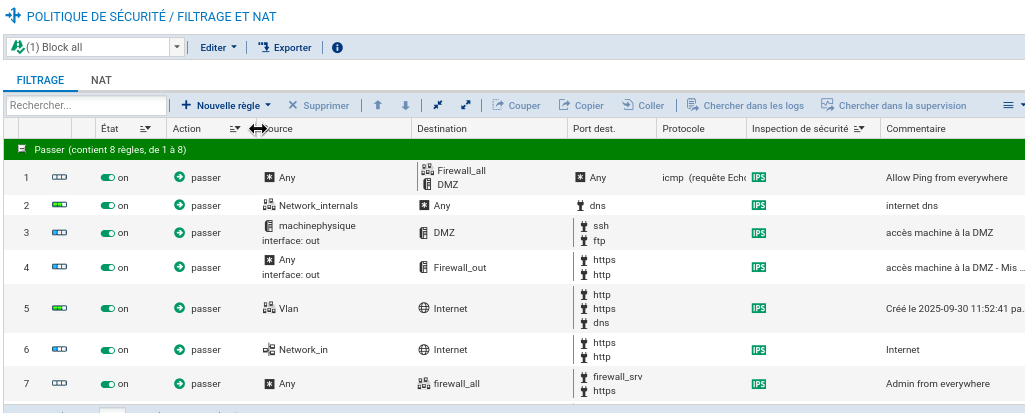
Task: Click the move rule down arrow
Action: [x=405, y=105]
